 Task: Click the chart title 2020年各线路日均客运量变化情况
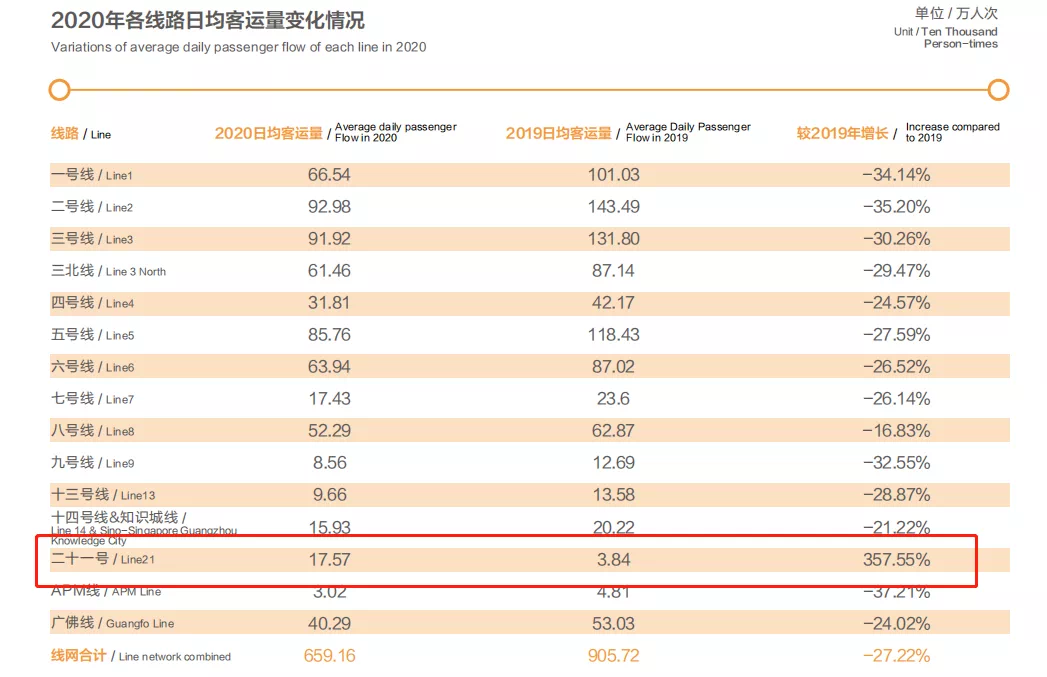[208, 20]
